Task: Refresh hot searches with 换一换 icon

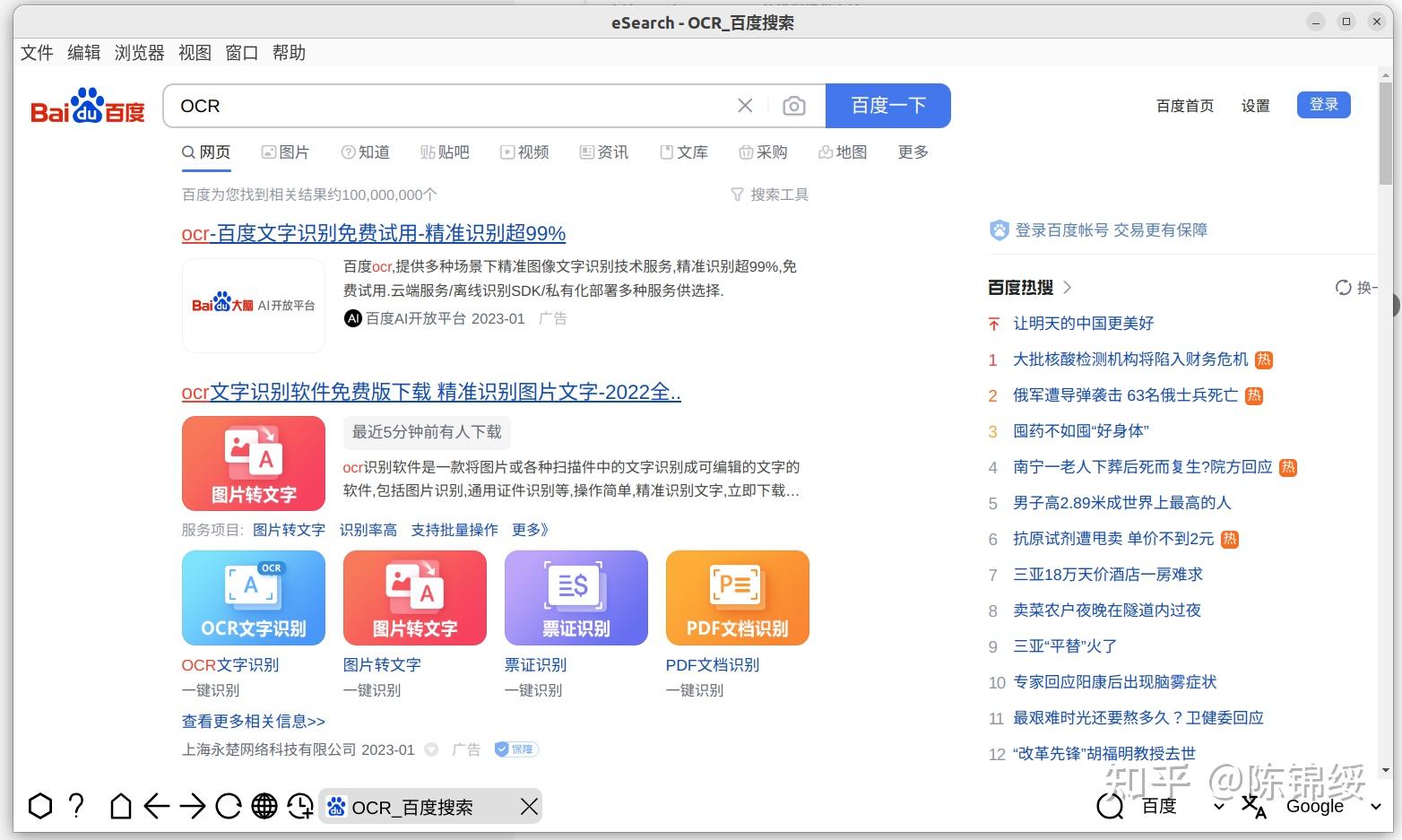Action: point(1342,287)
